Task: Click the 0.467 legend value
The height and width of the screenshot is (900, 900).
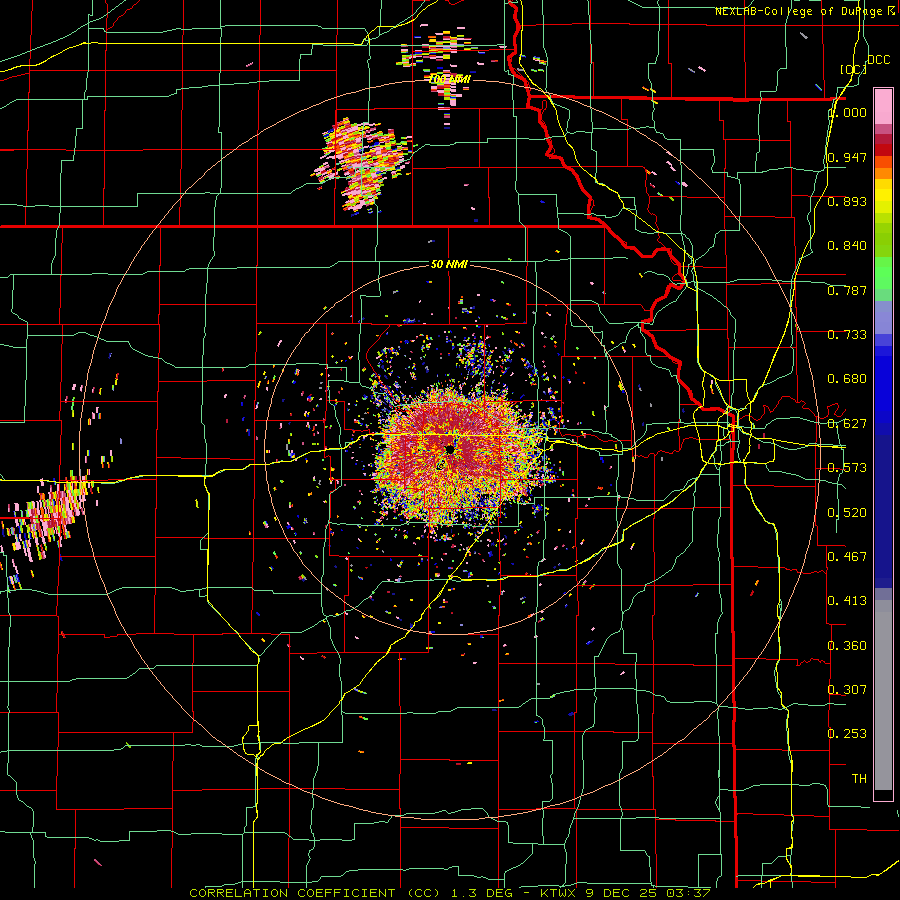Action: 847,557
